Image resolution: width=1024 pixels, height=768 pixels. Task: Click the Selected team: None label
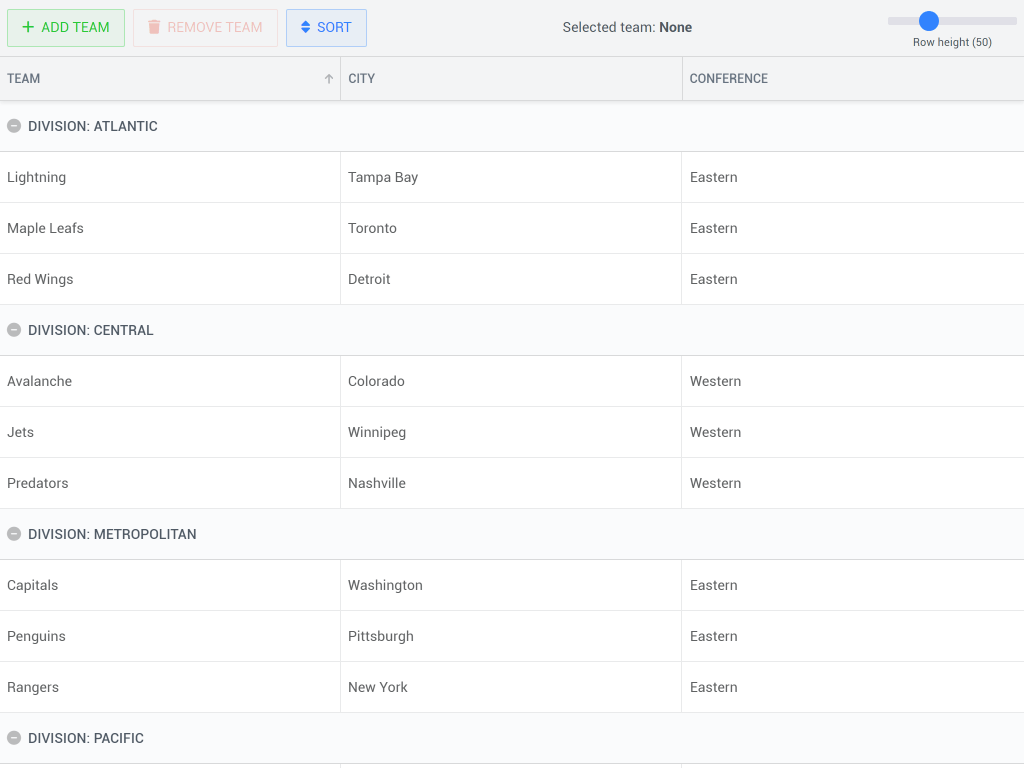click(x=627, y=27)
